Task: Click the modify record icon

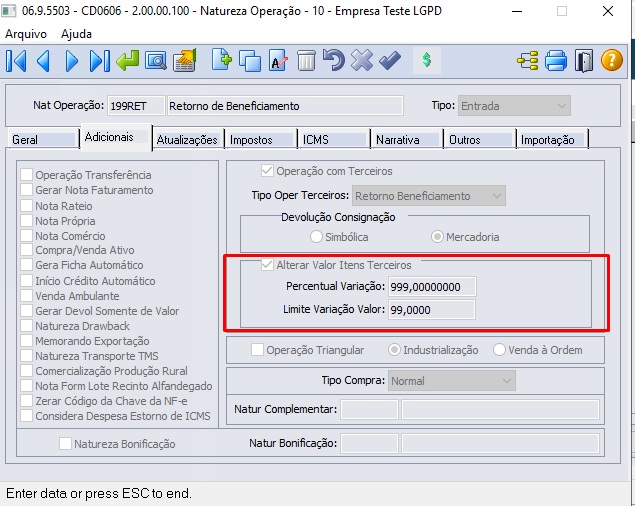Action: pyautogui.click(x=278, y=61)
